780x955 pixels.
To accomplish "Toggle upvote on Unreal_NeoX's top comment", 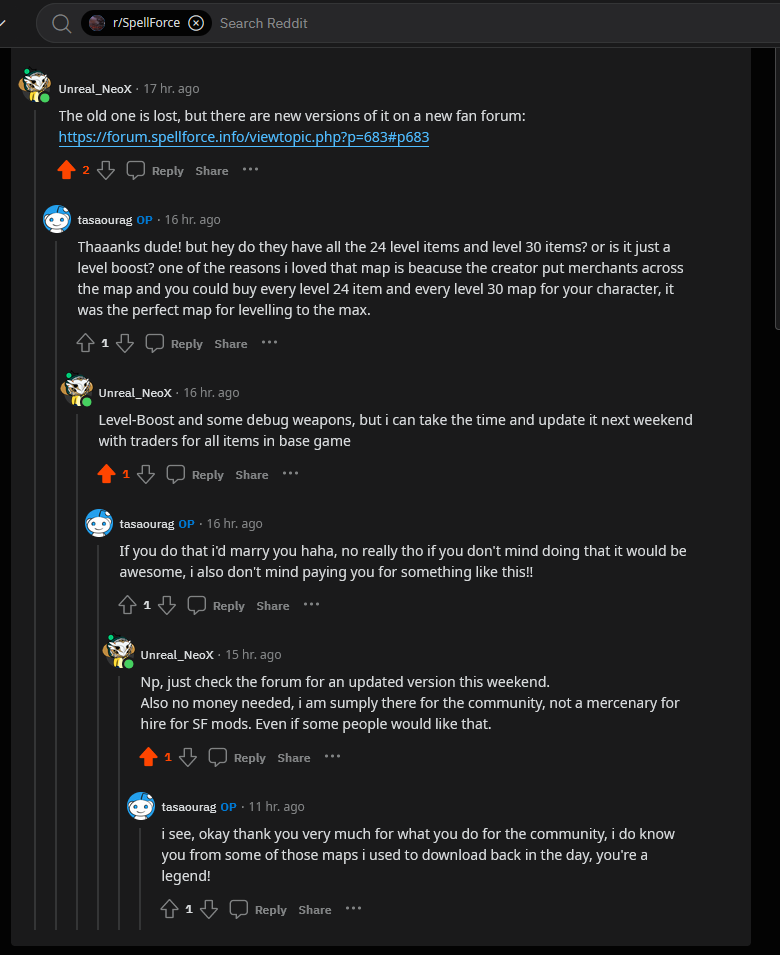I will [67, 171].
